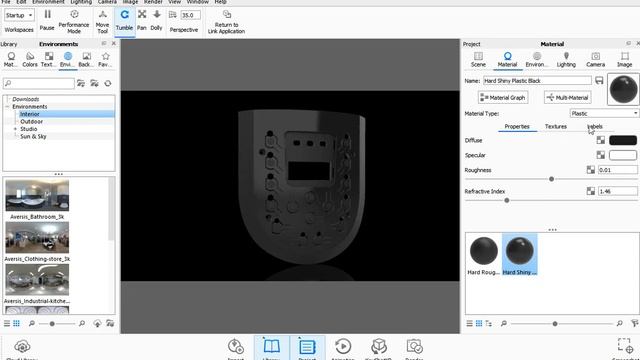Open the Cloud Library
The width and height of the screenshot is (640, 360).
coord(22,350)
